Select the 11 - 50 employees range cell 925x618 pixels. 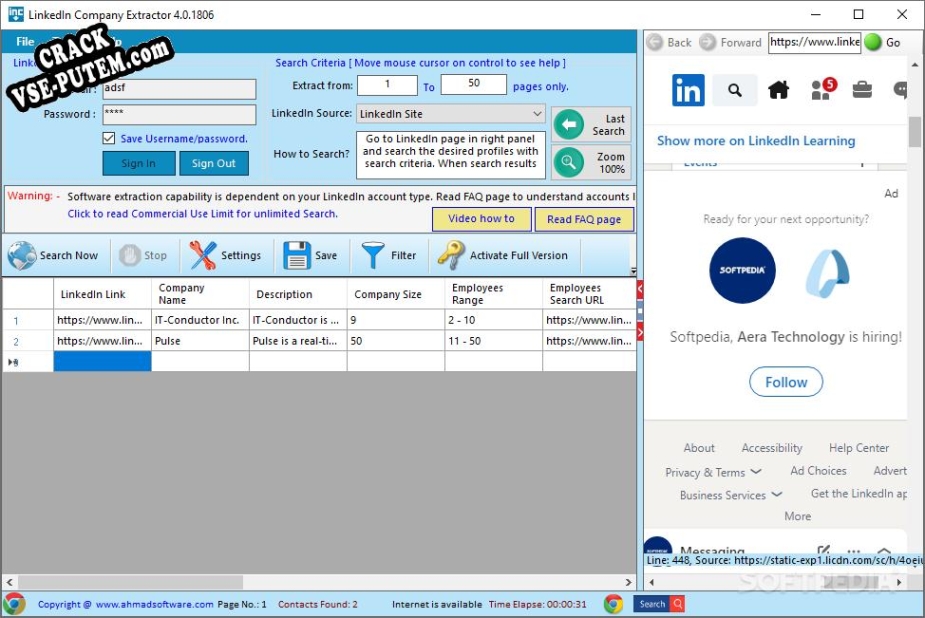(x=494, y=341)
